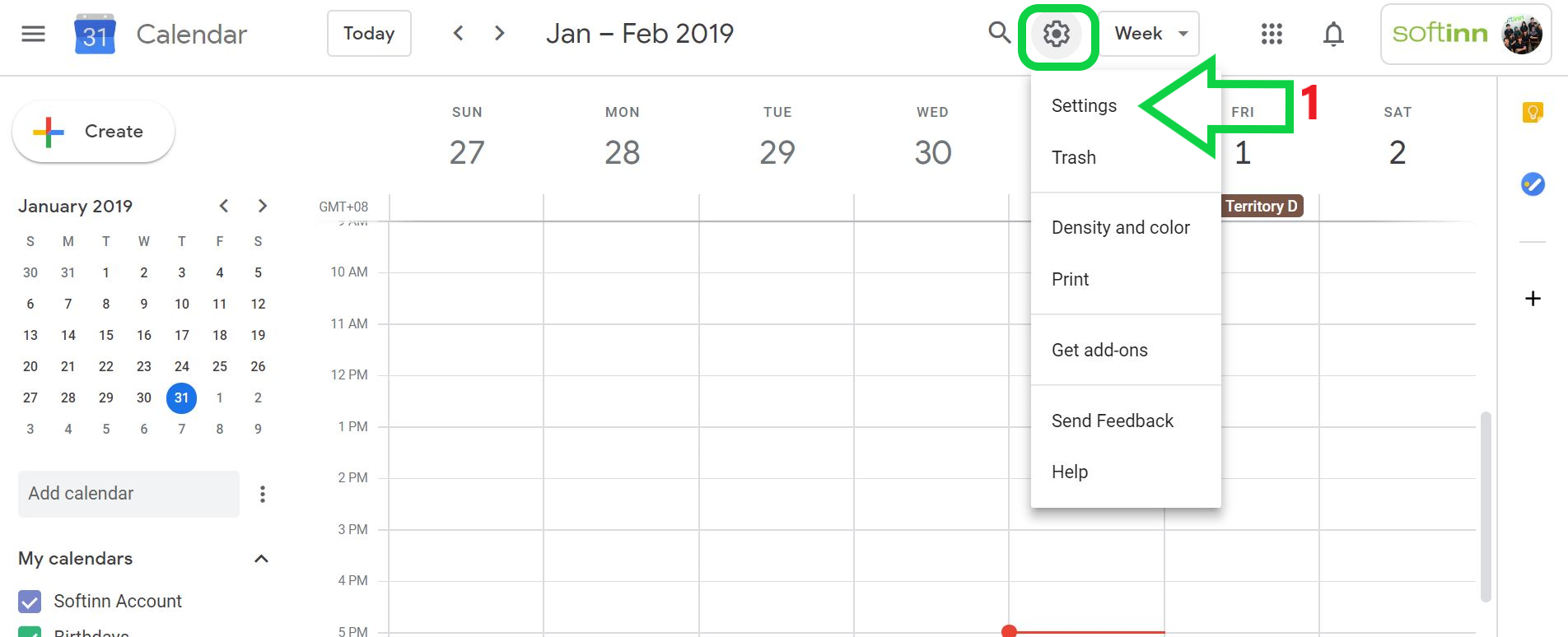Click the Today button
The width and height of the screenshot is (1568, 637).
click(x=368, y=34)
